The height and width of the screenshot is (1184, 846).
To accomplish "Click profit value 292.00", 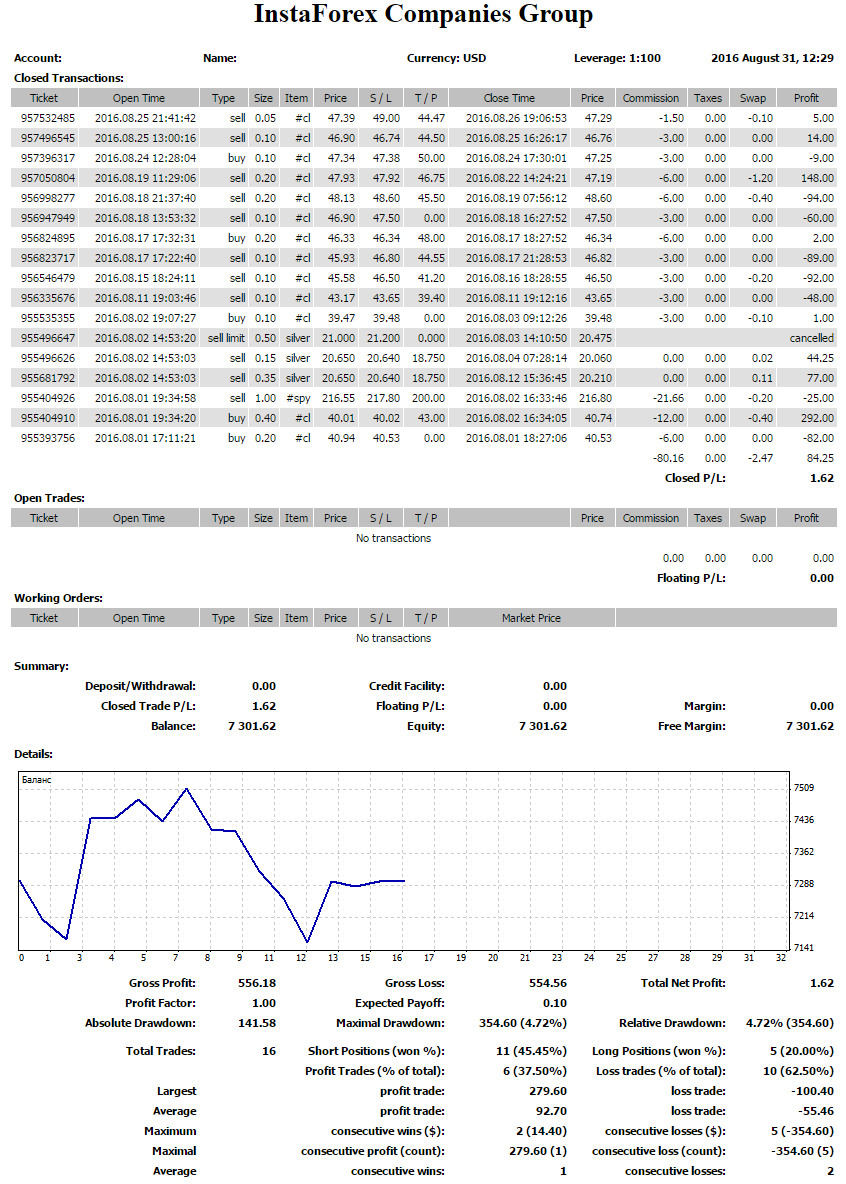I will [817, 418].
